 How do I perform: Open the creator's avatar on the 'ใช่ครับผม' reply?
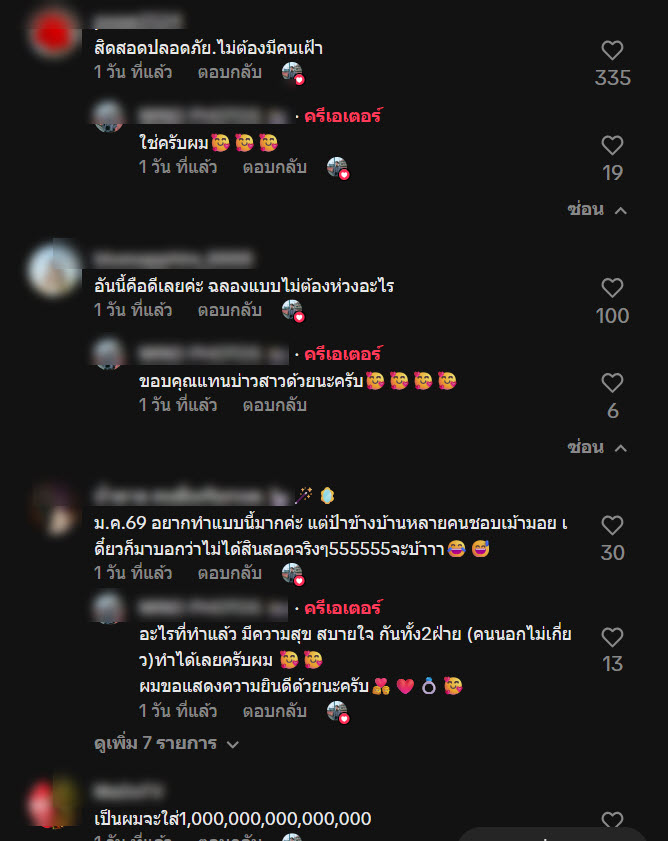[108, 115]
